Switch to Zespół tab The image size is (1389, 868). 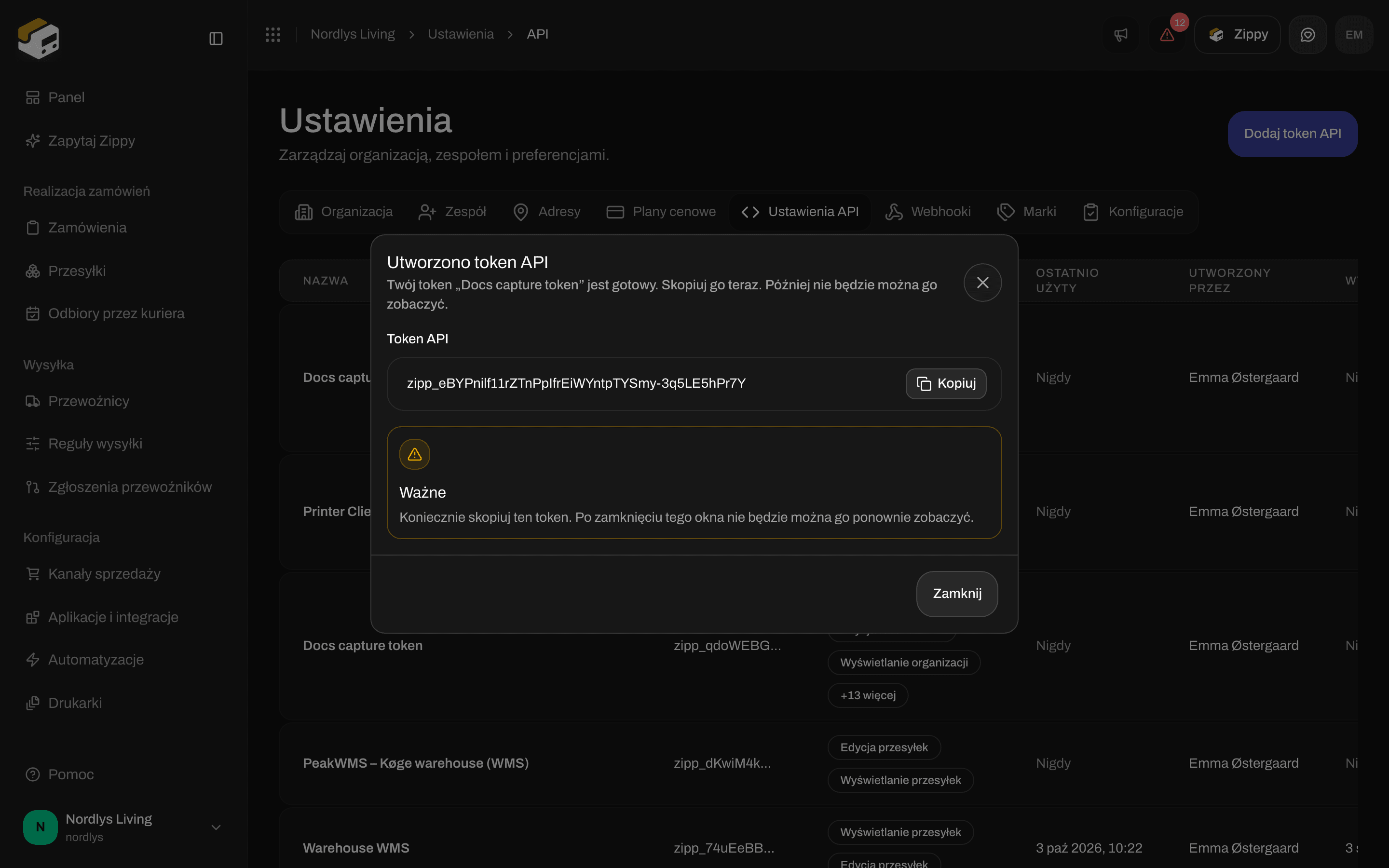click(x=452, y=212)
